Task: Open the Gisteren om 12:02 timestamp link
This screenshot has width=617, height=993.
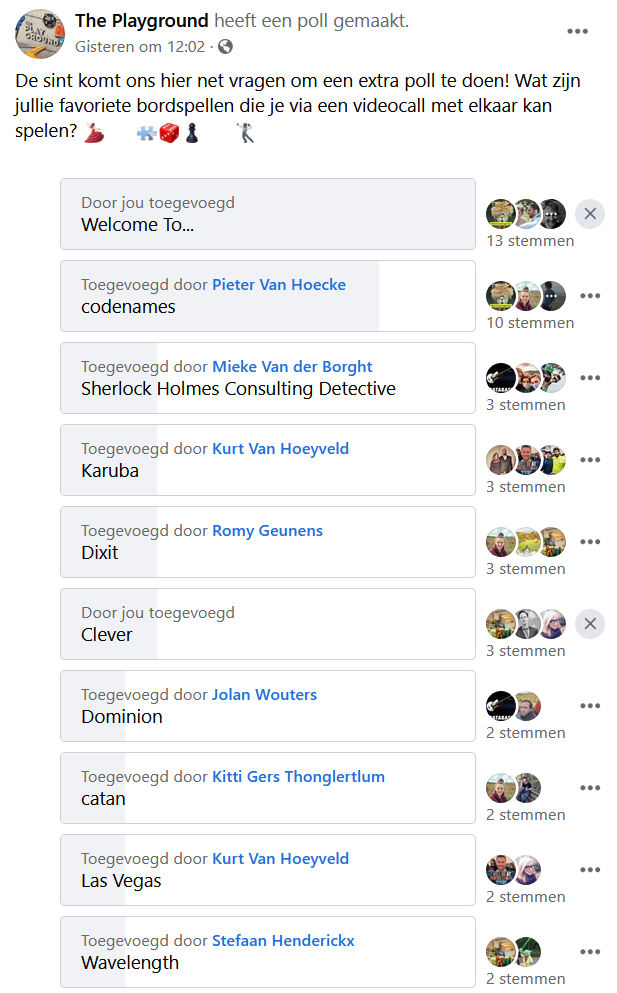Action: (x=140, y=47)
